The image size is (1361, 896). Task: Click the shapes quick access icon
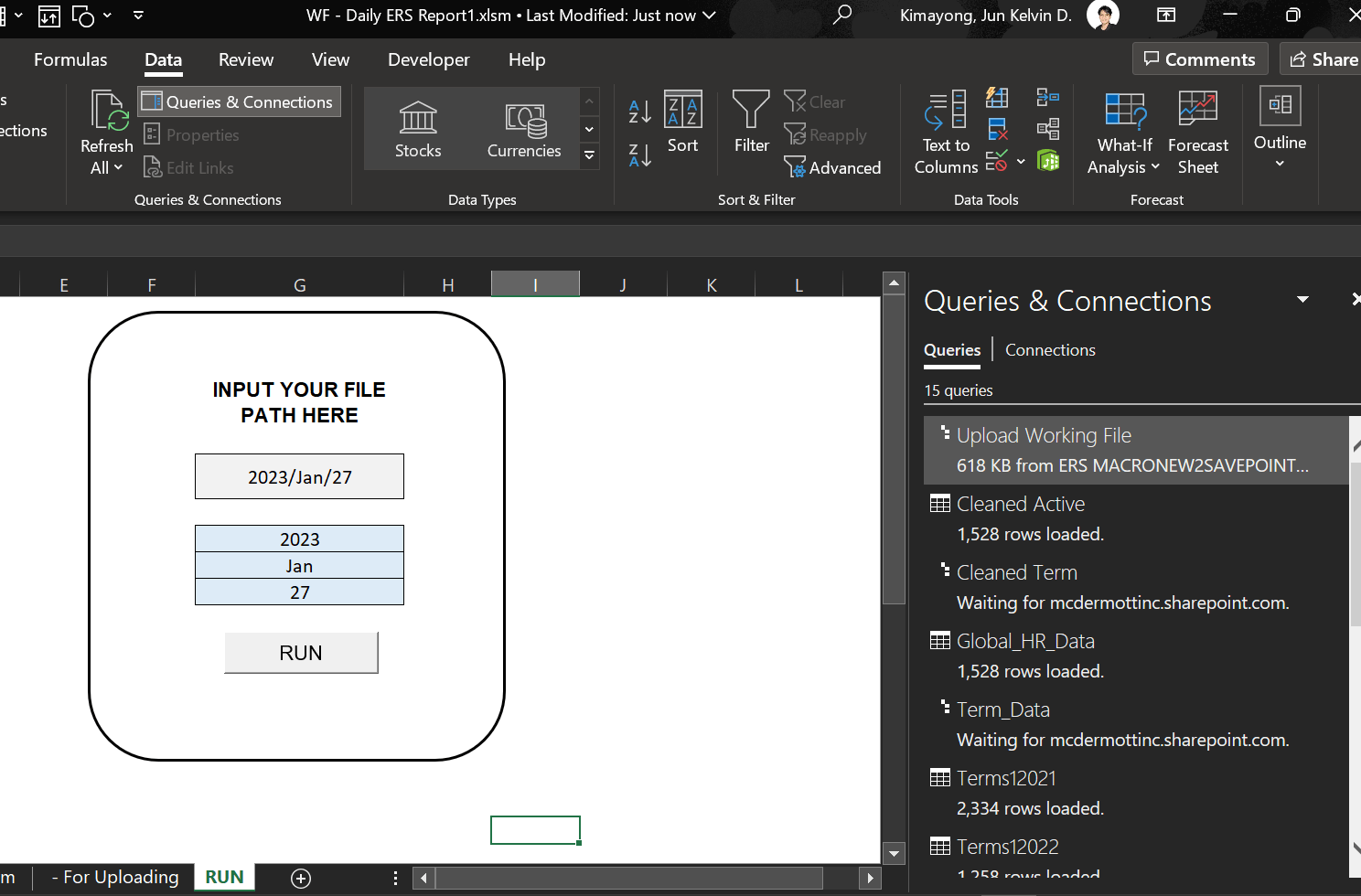tap(83, 16)
